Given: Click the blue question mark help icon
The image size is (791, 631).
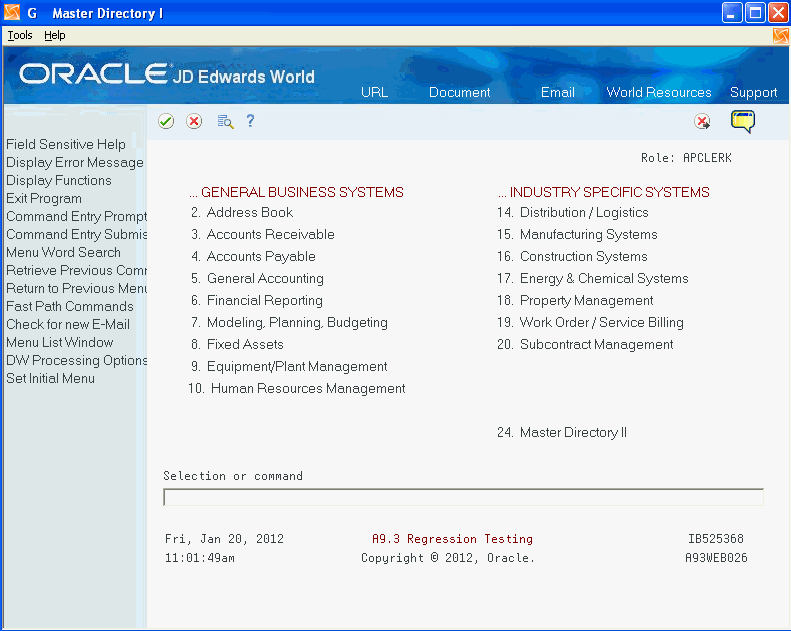Looking at the screenshot, I should pos(250,121).
